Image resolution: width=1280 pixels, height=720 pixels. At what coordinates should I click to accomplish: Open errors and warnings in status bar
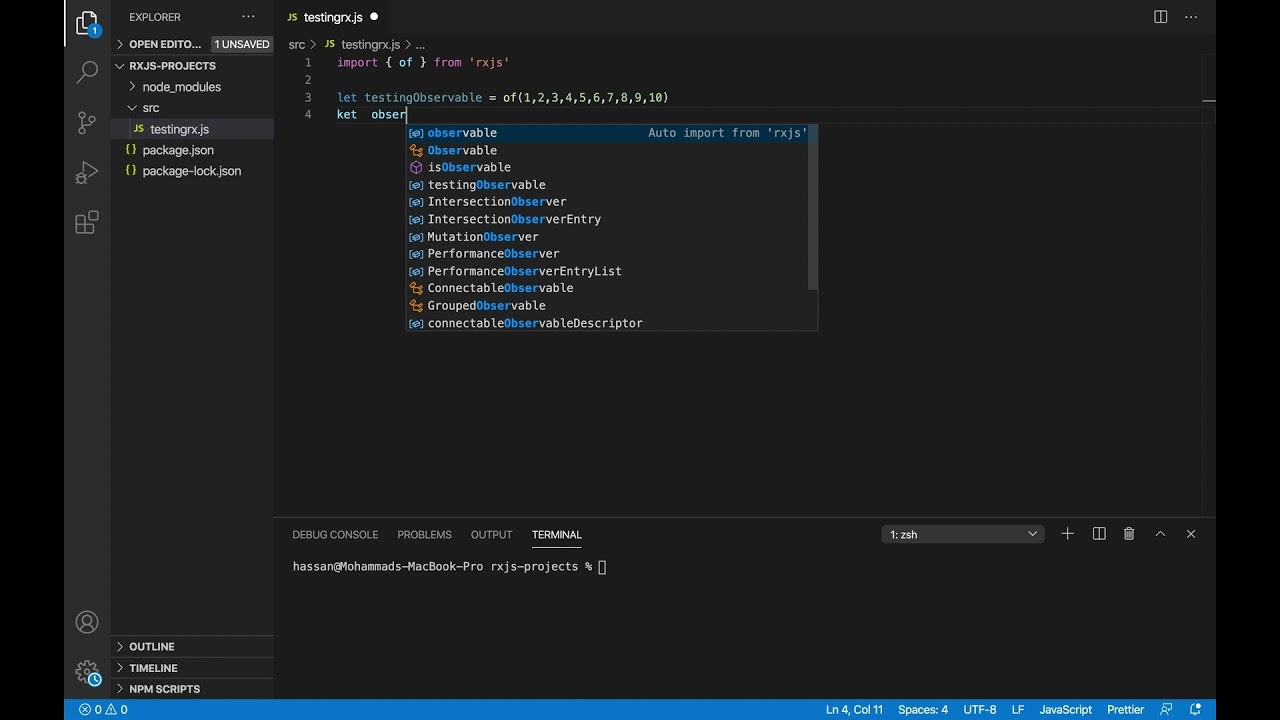(103, 710)
